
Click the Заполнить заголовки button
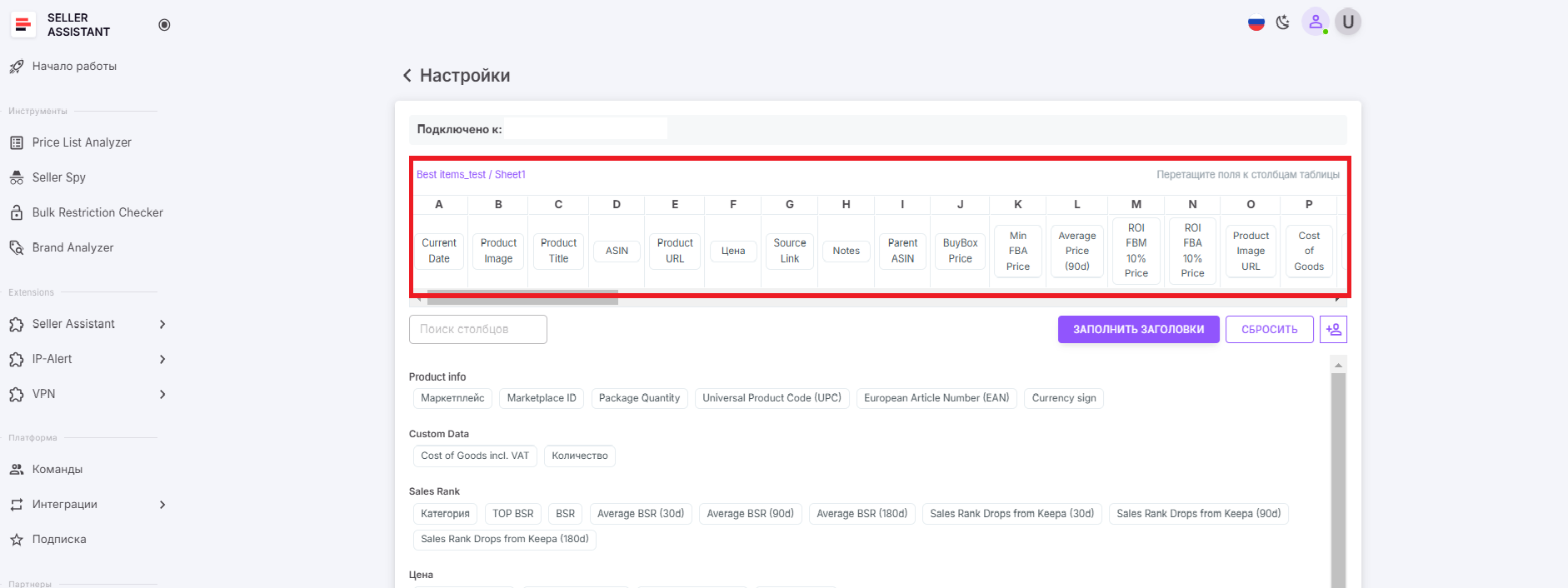pyautogui.click(x=1138, y=329)
